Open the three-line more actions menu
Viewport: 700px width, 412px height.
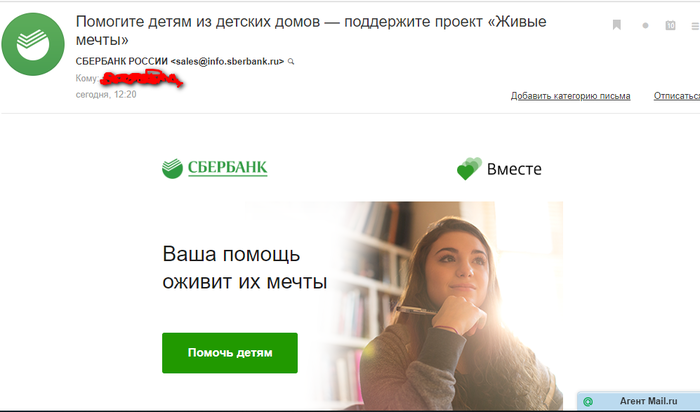pyautogui.click(x=696, y=27)
